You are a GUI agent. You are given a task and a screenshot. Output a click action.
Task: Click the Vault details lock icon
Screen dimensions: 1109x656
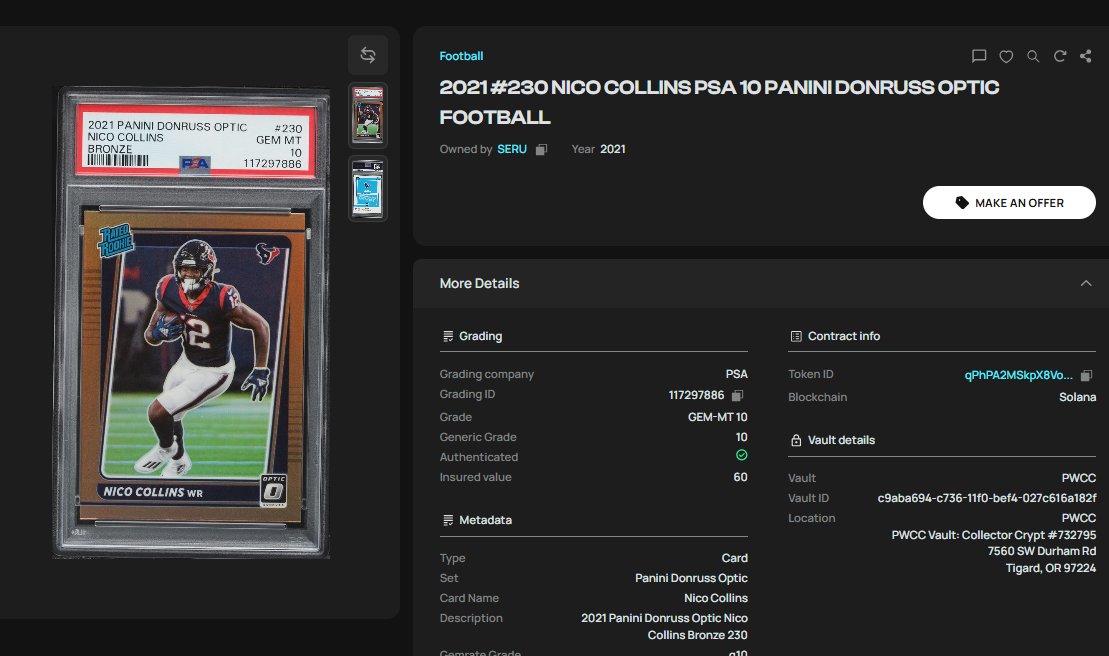point(796,440)
